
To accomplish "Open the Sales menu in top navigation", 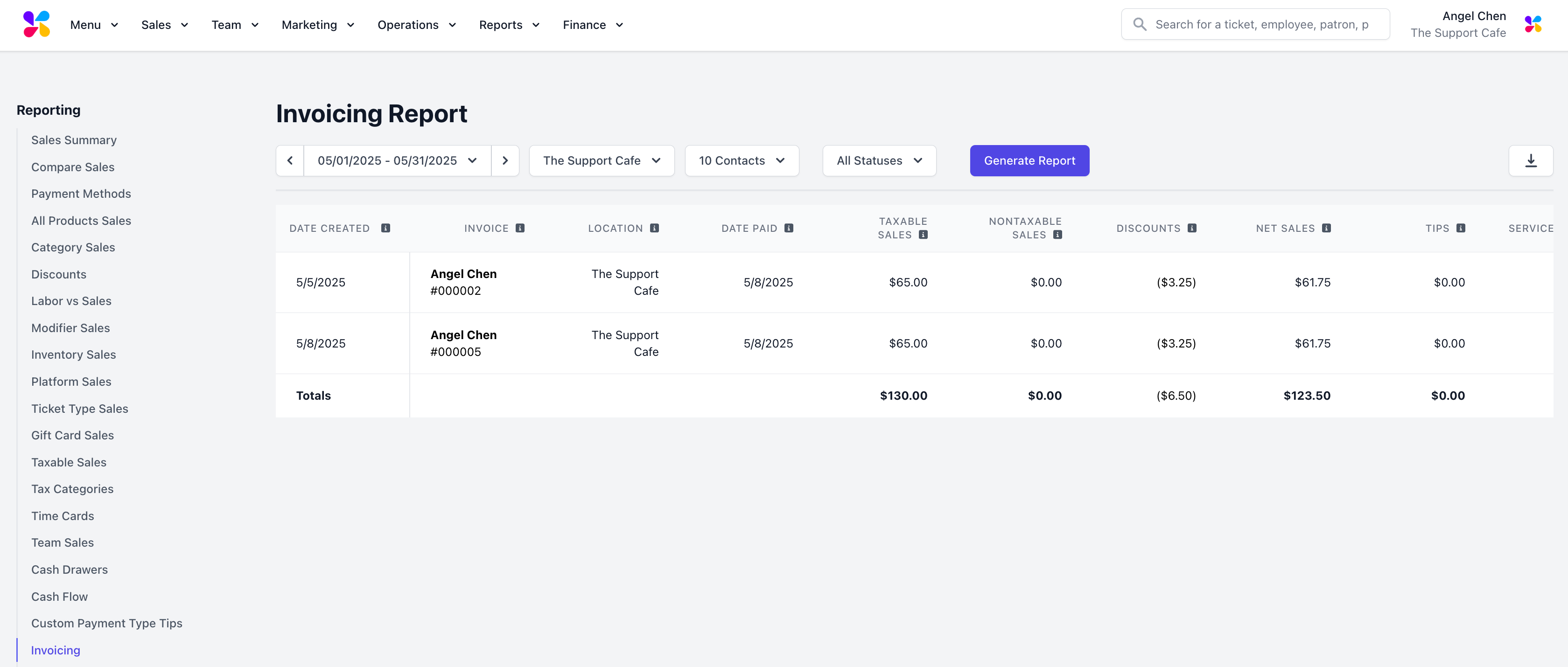I will click(x=165, y=25).
